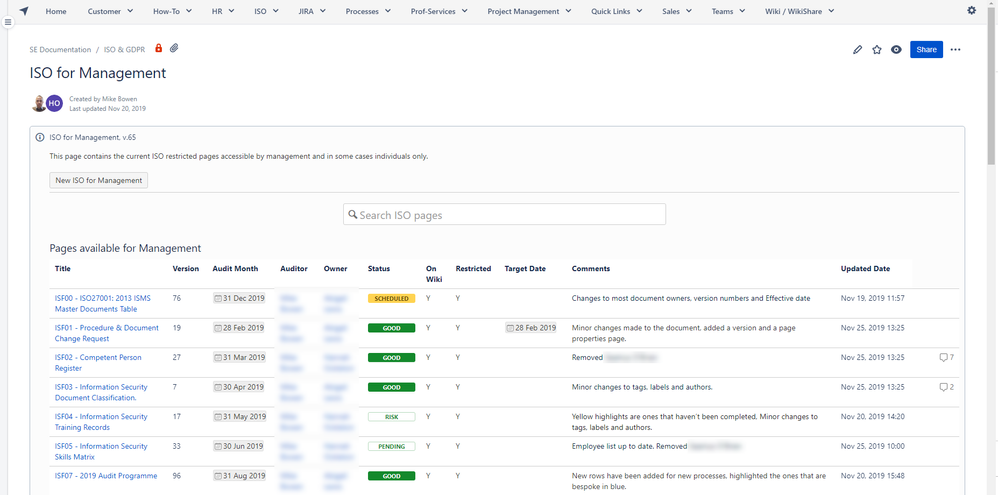Image resolution: width=998 pixels, height=495 pixels.
Task: Open the attachments paperclip icon
Action: 174,48
